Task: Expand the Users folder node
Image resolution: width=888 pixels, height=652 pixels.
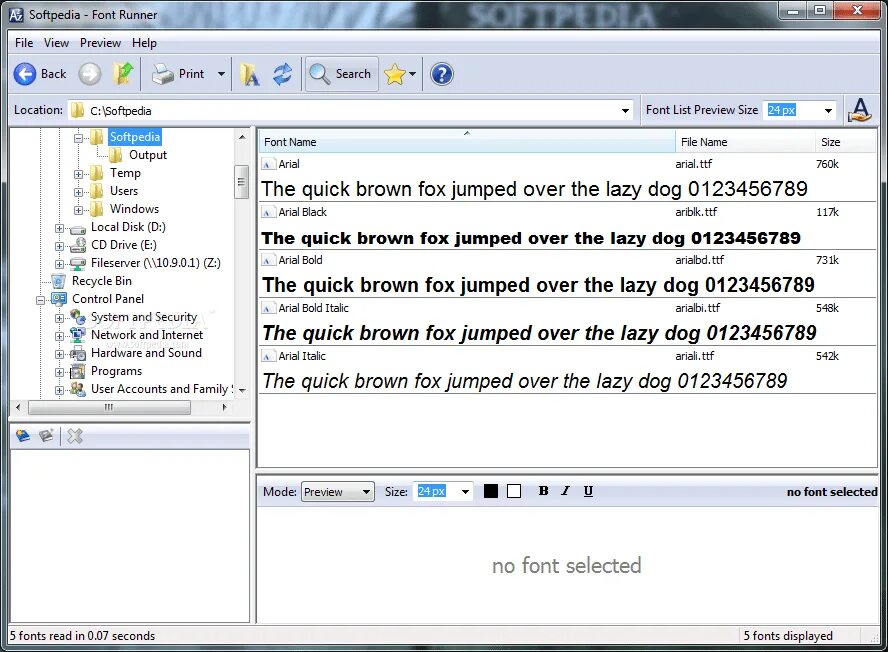Action: coord(78,192)
